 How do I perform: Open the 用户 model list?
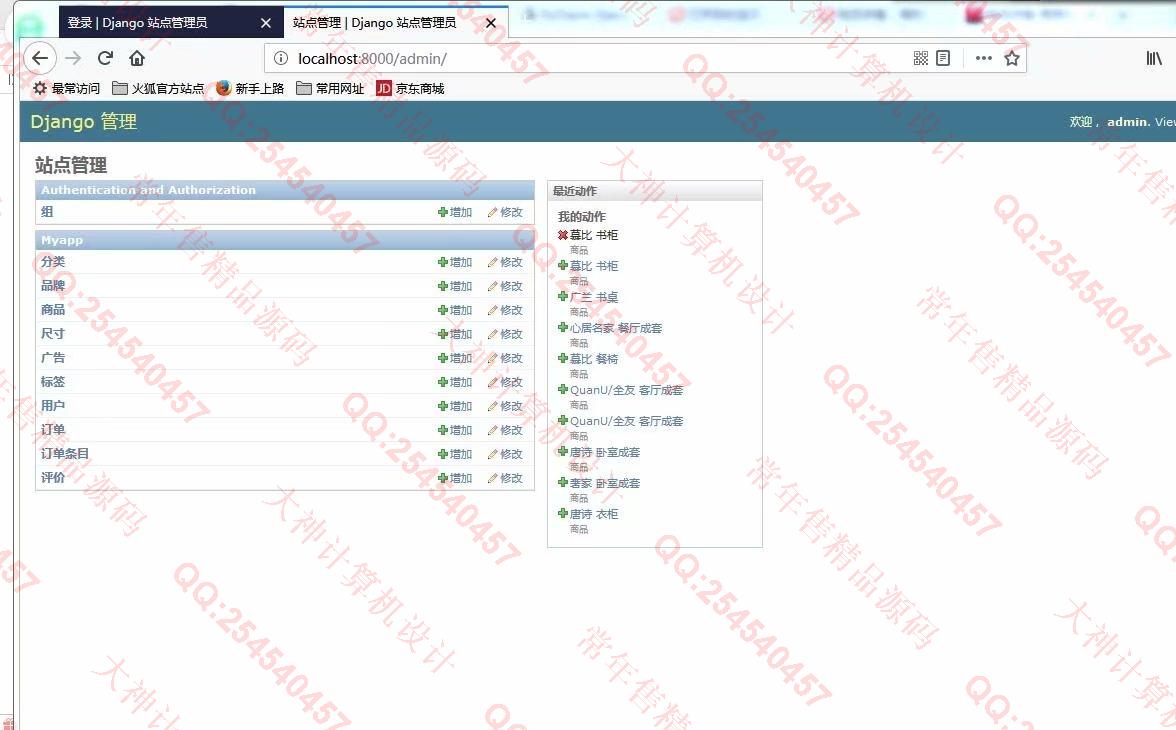click(52, 406)
